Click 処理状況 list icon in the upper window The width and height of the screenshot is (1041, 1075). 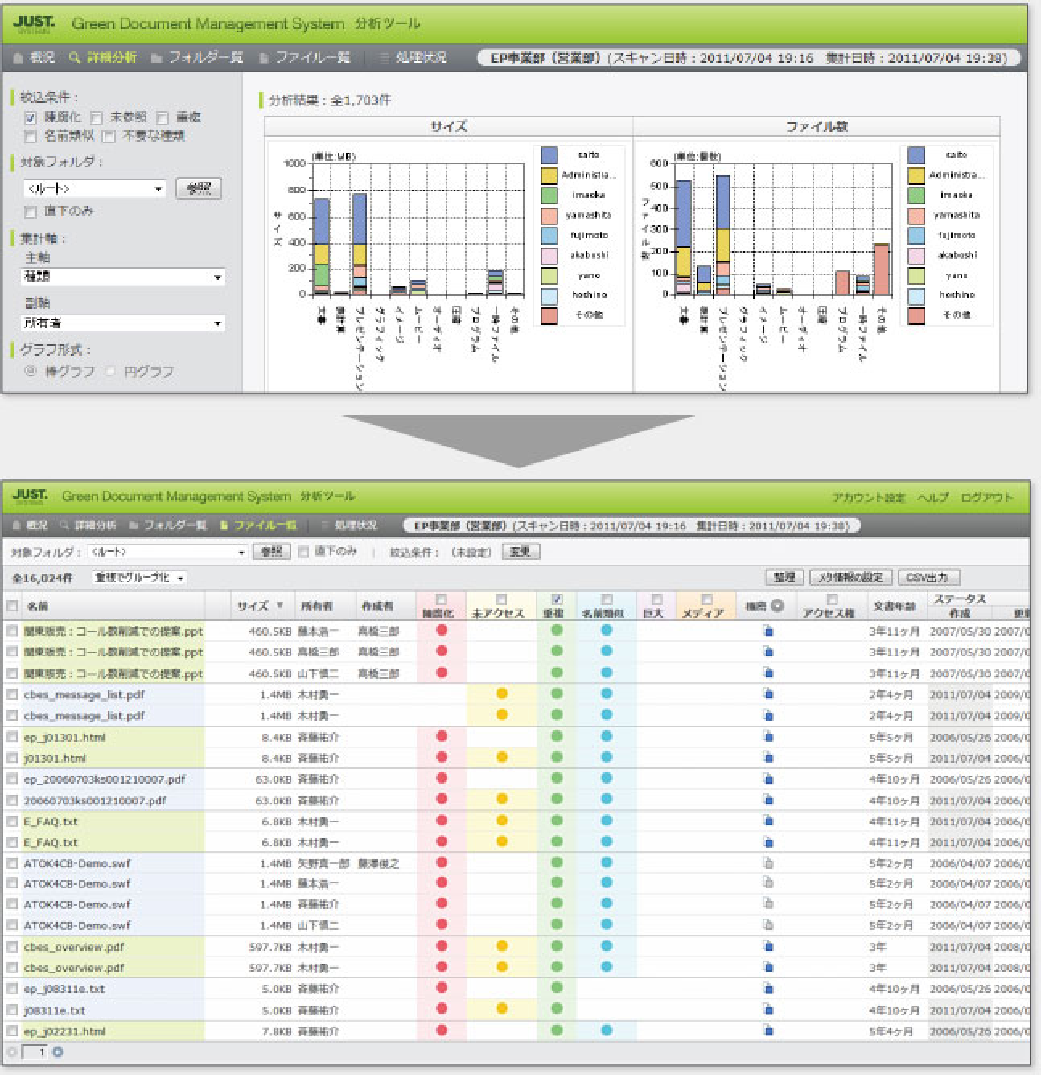click(x=384, y=58)
